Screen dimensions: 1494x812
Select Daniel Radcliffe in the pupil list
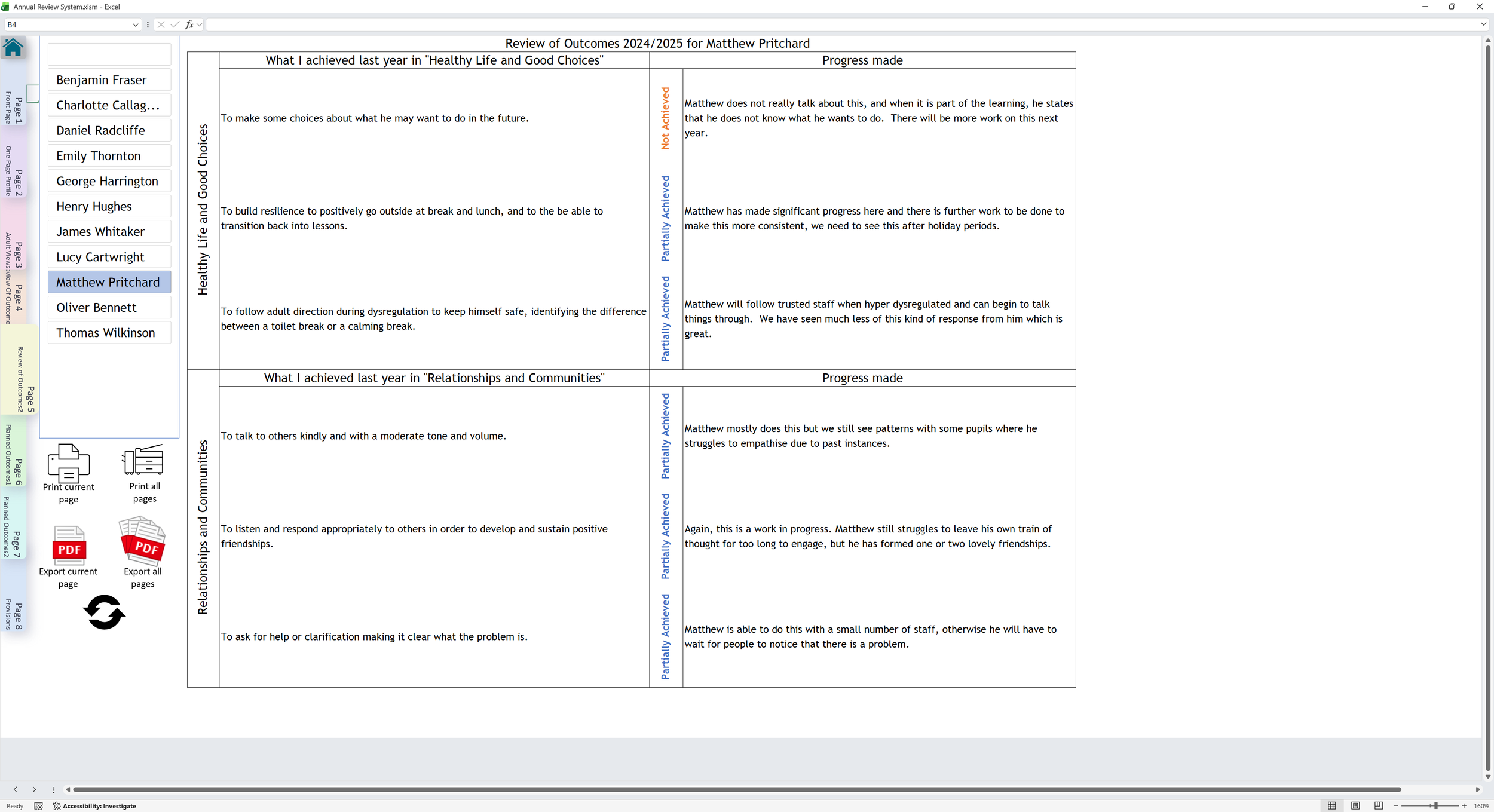click(109, 130)
